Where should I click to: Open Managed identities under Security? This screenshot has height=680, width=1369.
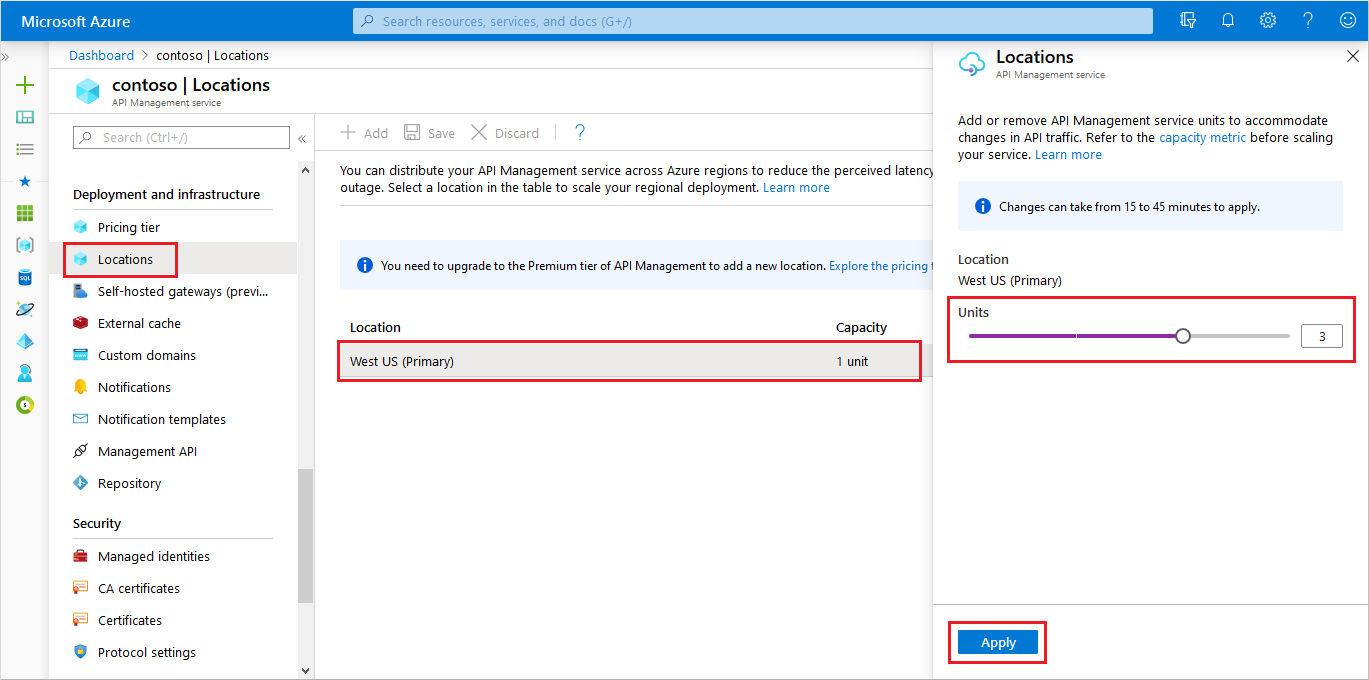(x=153, y=555)
